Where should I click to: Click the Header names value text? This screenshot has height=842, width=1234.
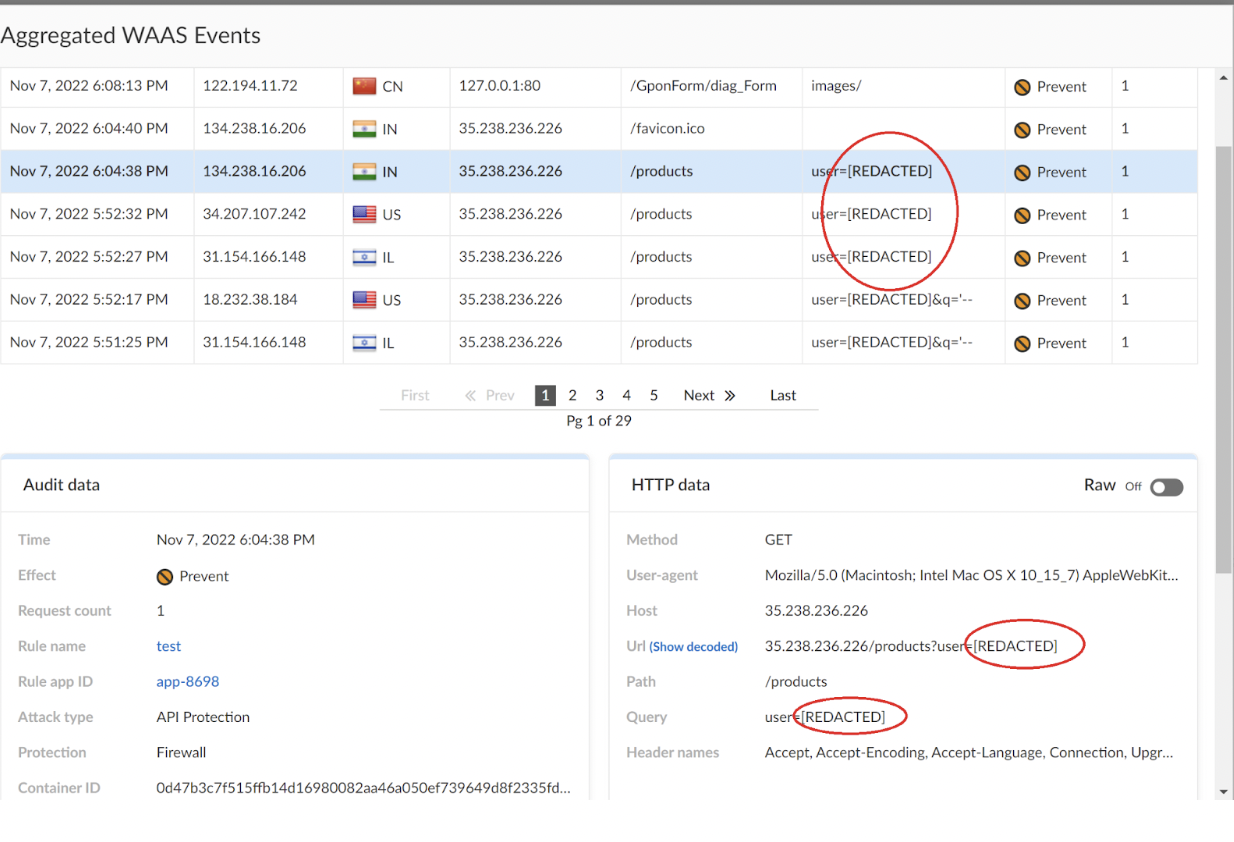[x=969, y=752]
